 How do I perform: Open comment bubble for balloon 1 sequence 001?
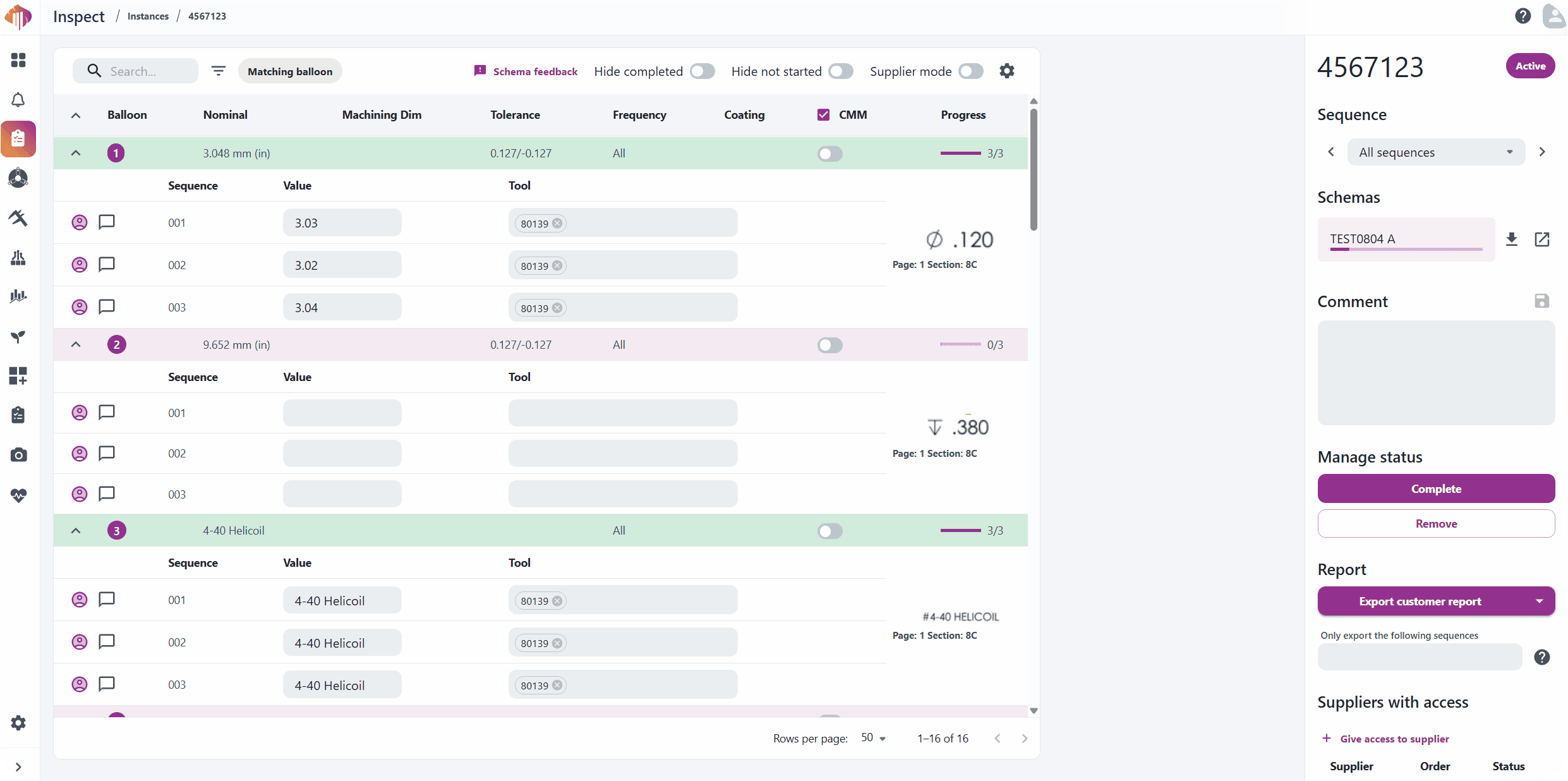pyautogui.click(x=107, y=222)
